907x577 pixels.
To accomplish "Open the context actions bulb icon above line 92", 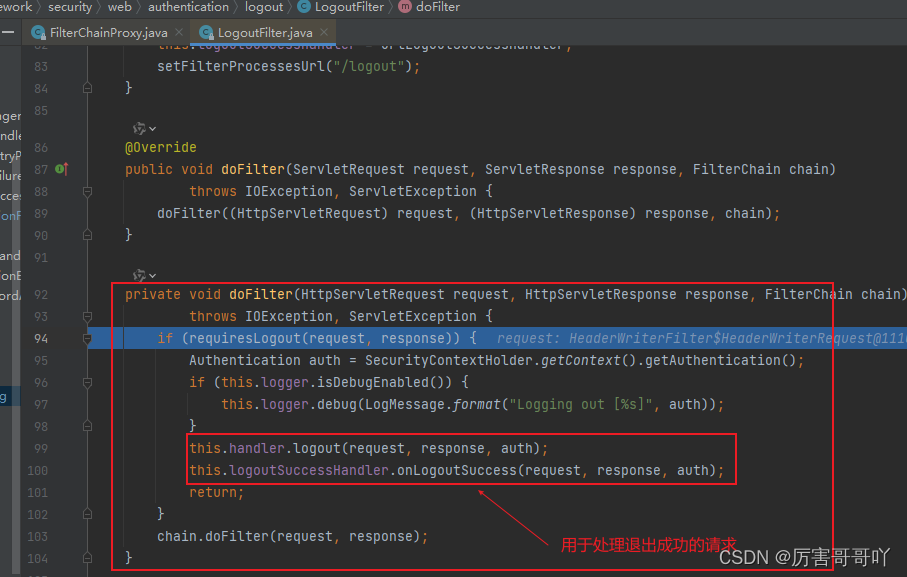I will point(140,274).
